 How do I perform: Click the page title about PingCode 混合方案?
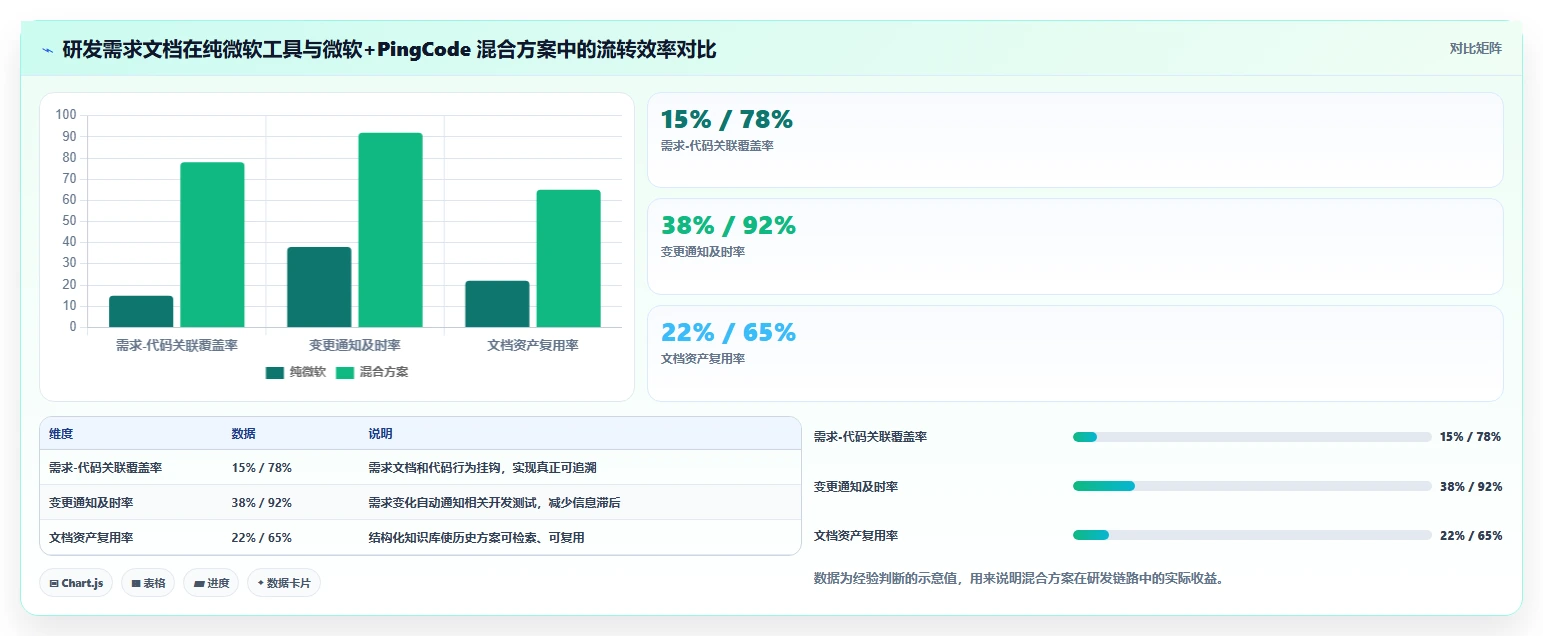389,49
